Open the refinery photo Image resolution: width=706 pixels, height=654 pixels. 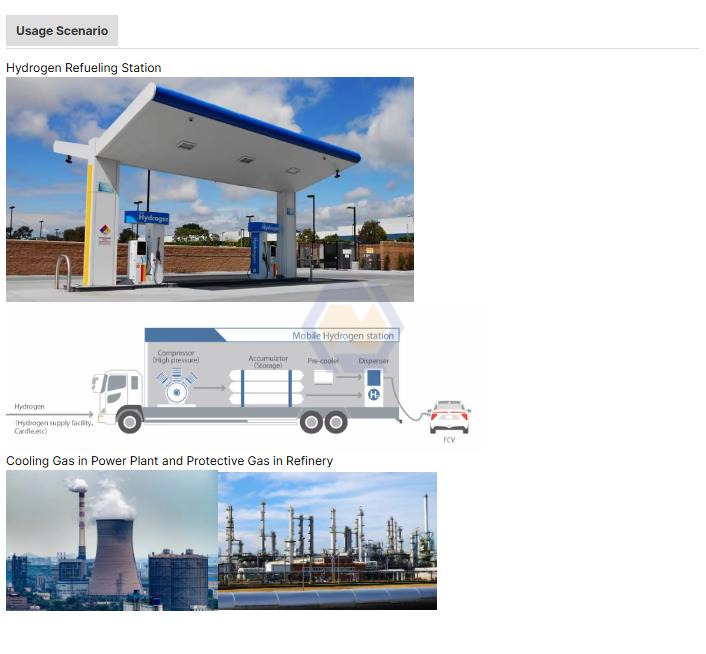327,541
